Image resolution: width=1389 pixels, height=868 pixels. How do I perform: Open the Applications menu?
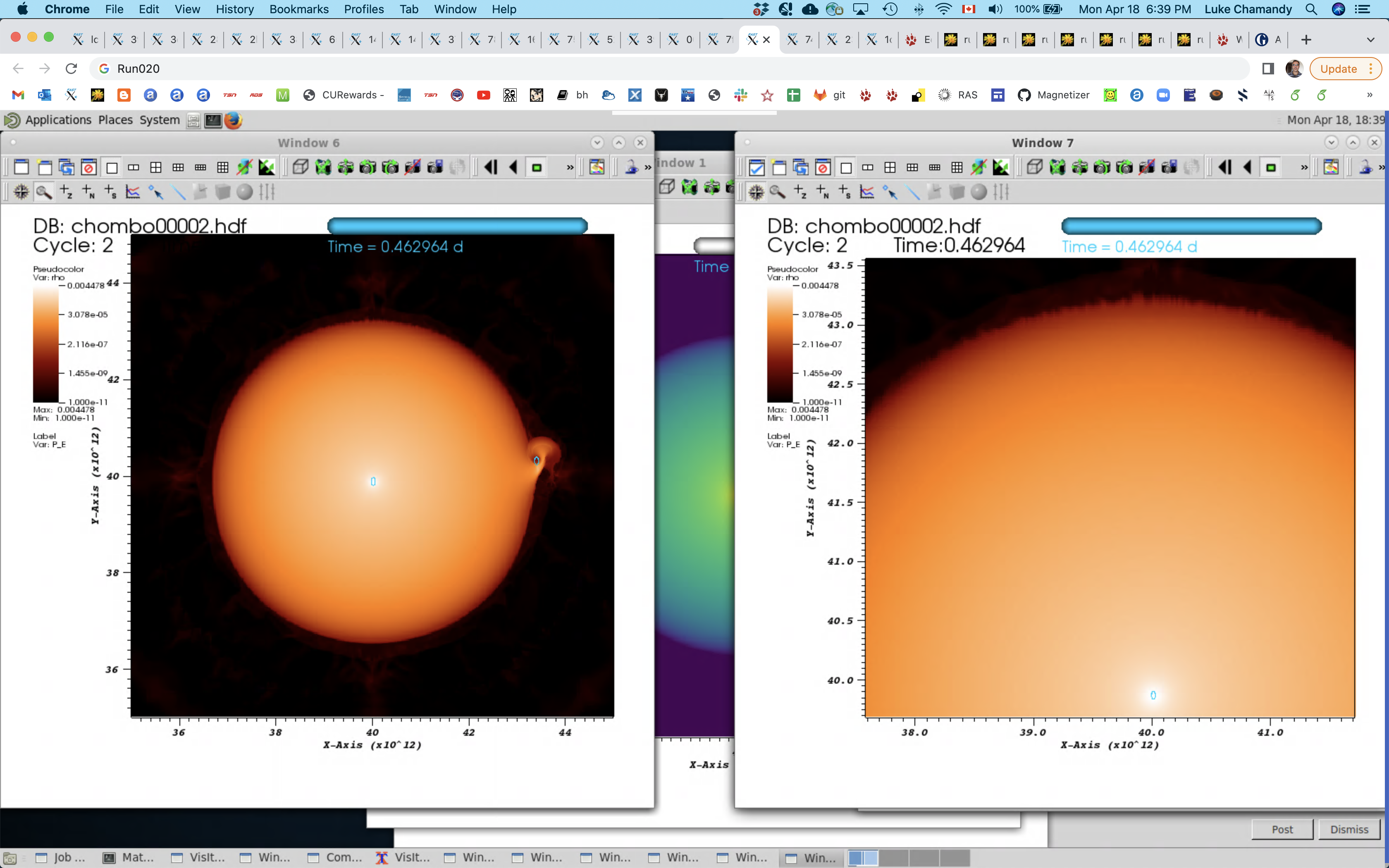pos(58,120)
